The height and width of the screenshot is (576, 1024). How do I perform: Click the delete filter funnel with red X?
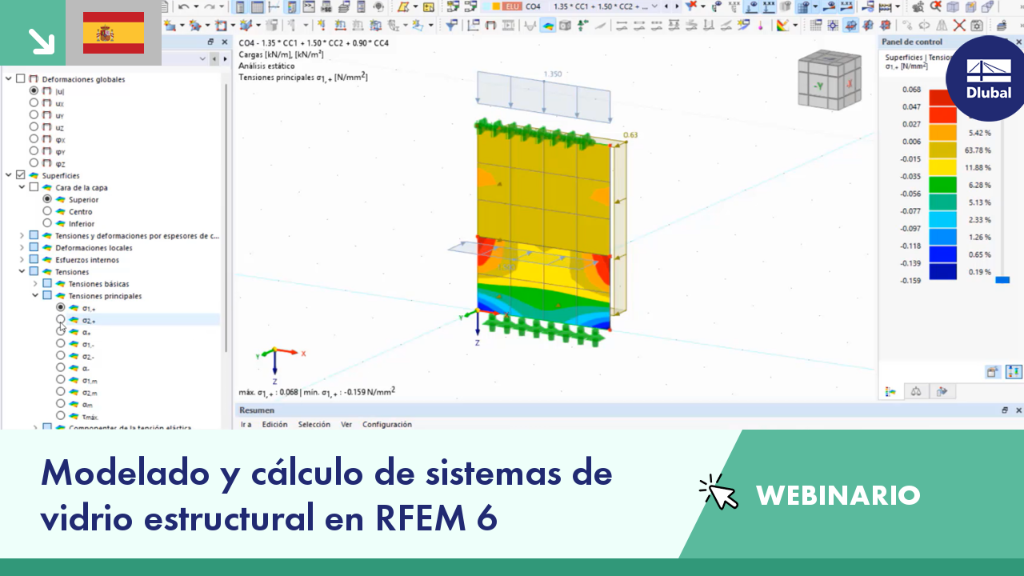(692, 7)
